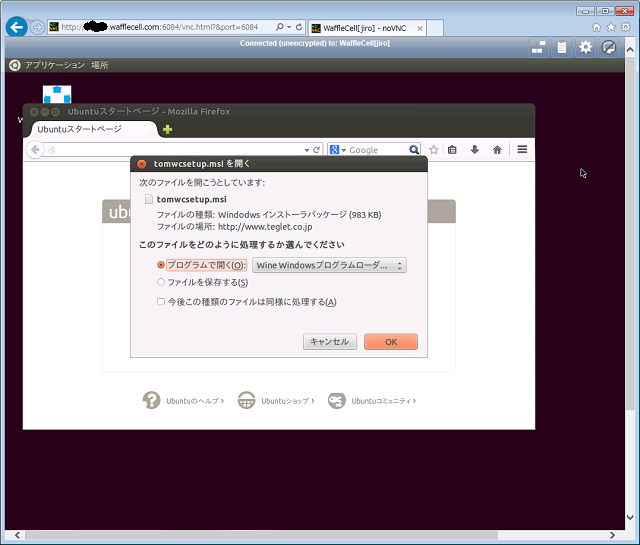Open 場所 menu
Screen dimensions: 640x545
point(100,65)
